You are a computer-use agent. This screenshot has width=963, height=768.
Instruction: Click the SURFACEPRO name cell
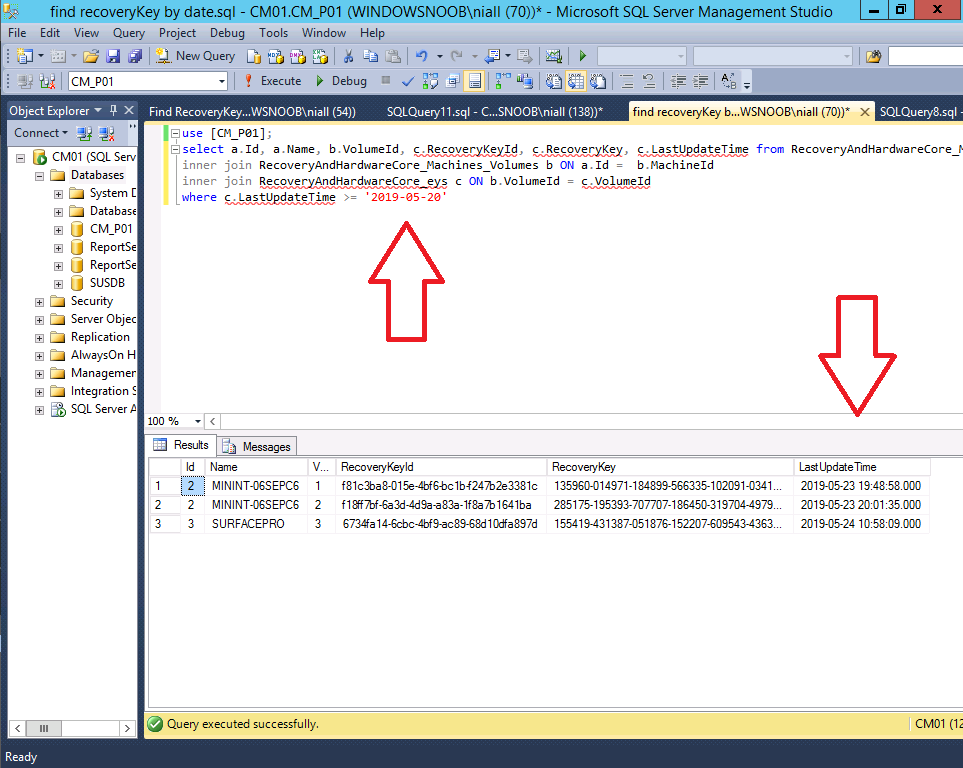coord(256,524)
